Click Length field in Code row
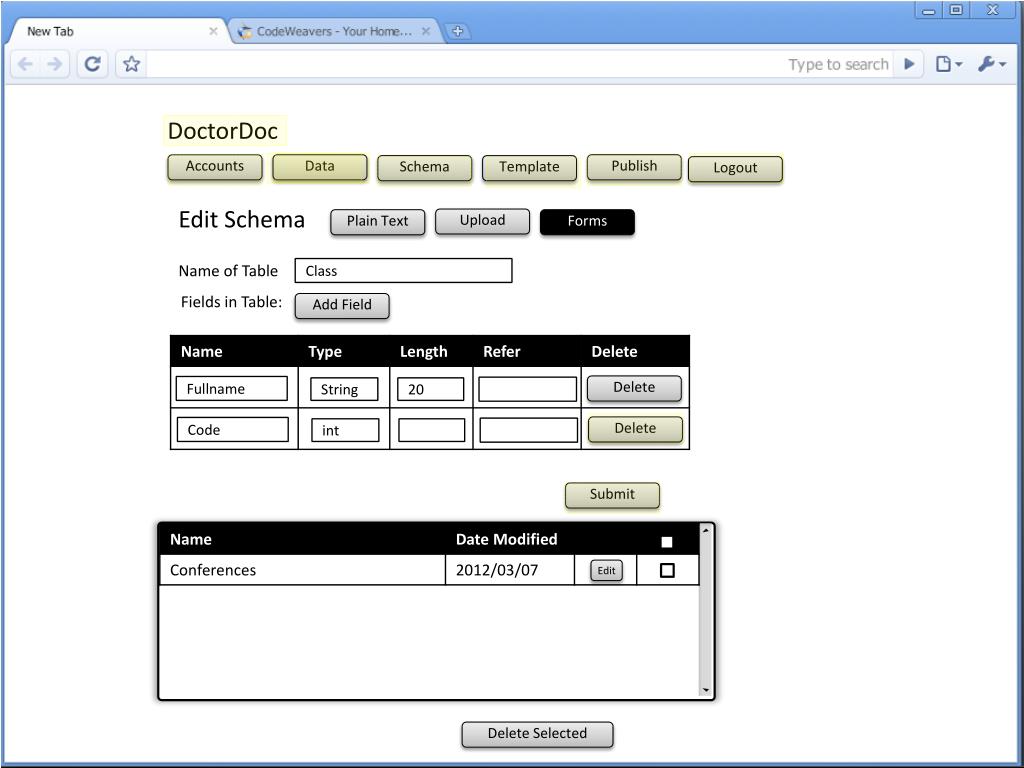This screenshot has width=1024, height=768. click(432, 430)
